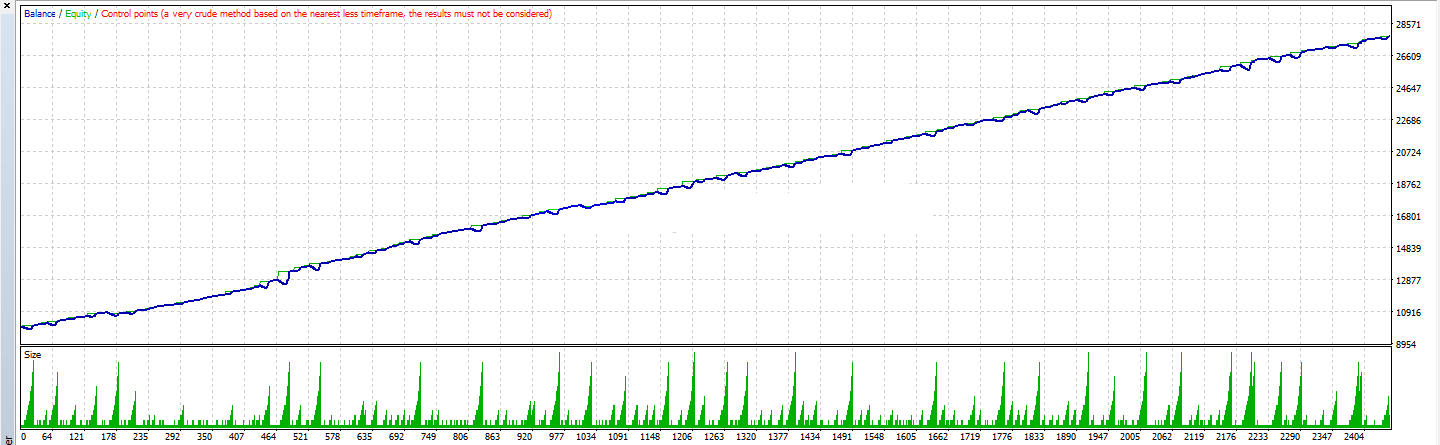Click the balance curve's final point at top right
This screenshot has width=1440, height=445.
tap(1389, 37)
